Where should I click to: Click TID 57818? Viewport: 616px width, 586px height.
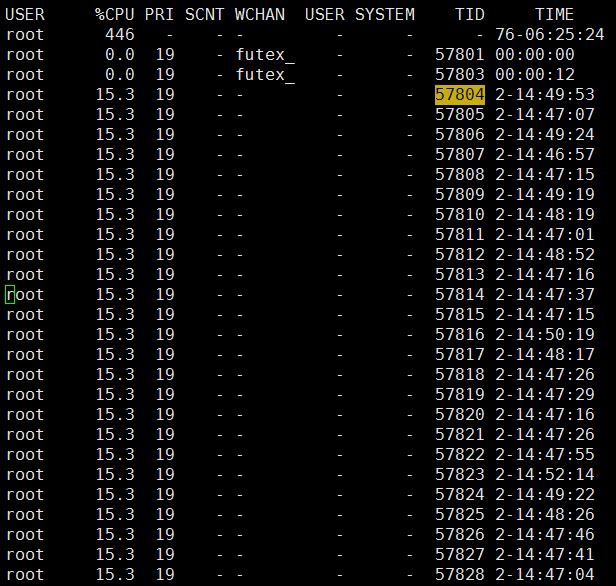pos(460,375)
